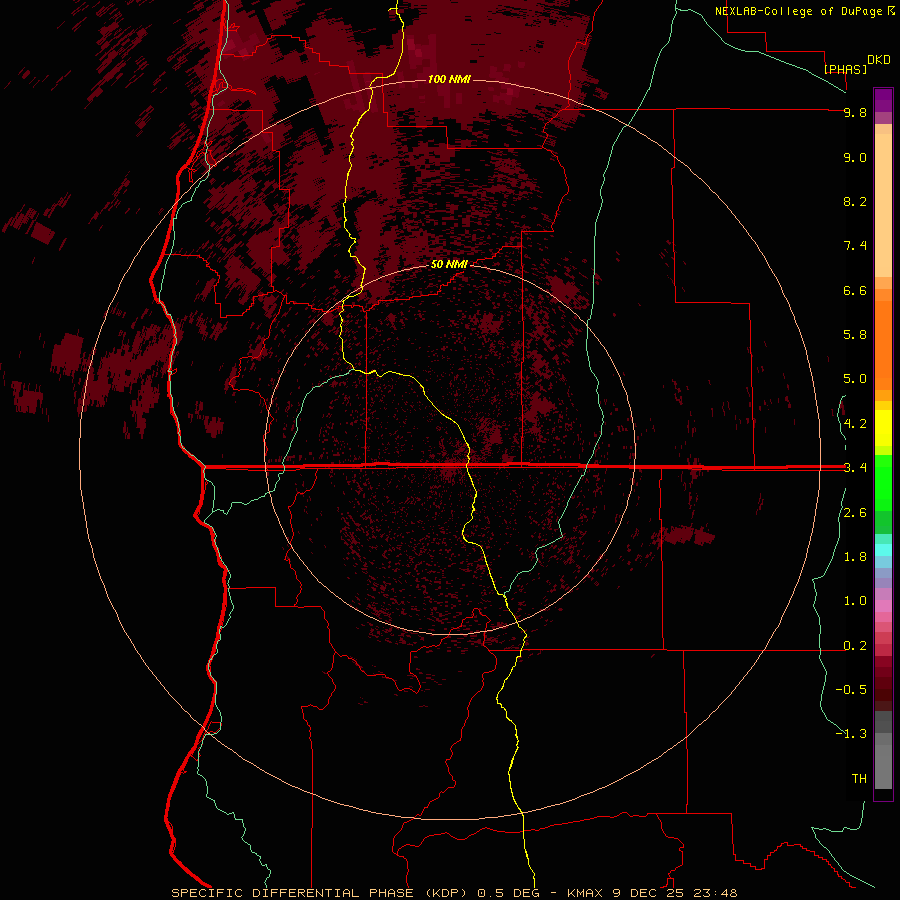This screenshot has height=900, width=900.
Task: Click the 2.6 value on the color scale
Action: 855,513
